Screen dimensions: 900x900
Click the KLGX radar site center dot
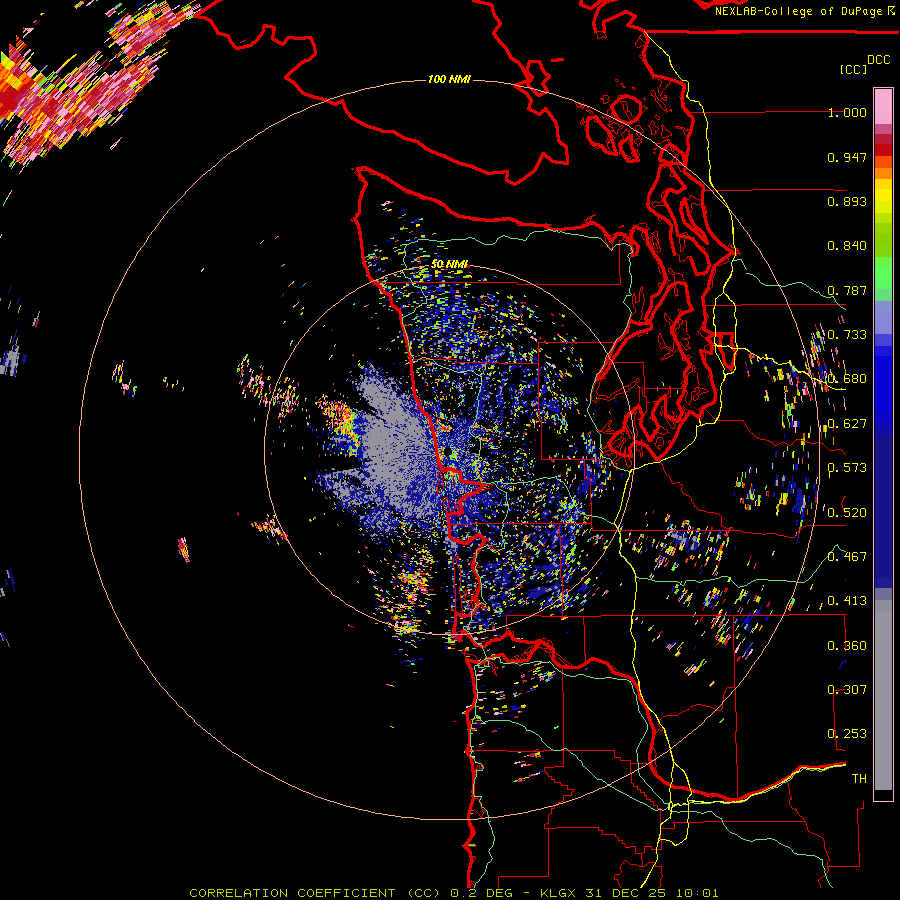448,452
